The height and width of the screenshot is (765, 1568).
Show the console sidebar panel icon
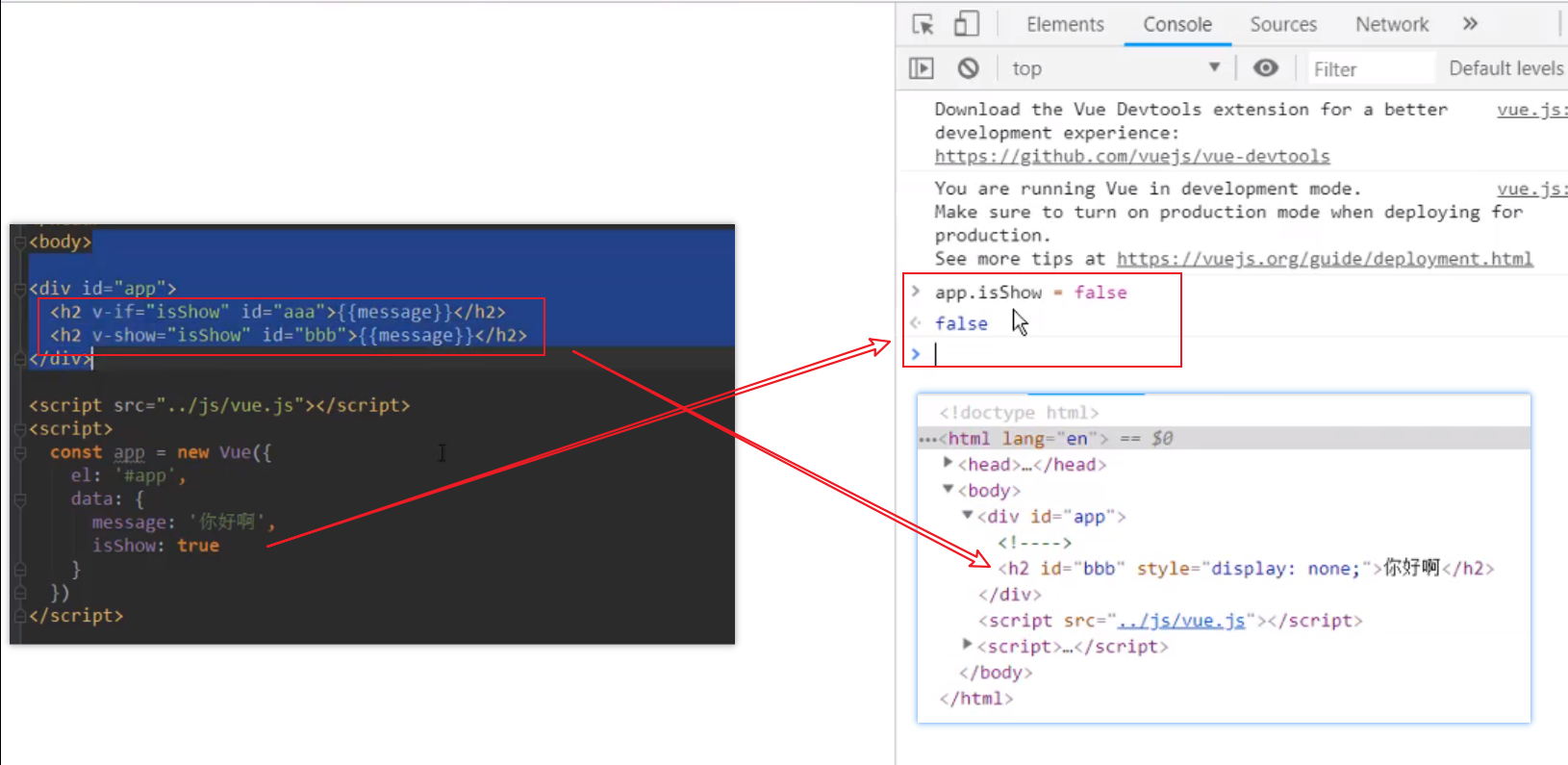(922, 68)
